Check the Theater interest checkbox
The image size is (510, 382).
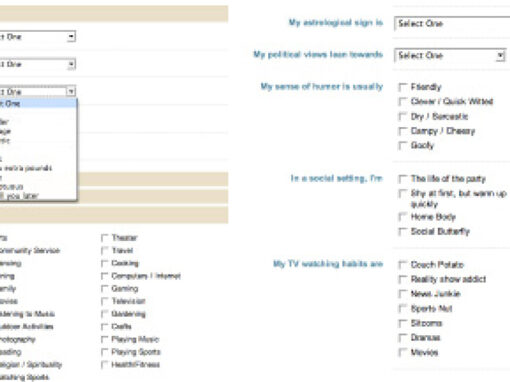pos(105,238)
